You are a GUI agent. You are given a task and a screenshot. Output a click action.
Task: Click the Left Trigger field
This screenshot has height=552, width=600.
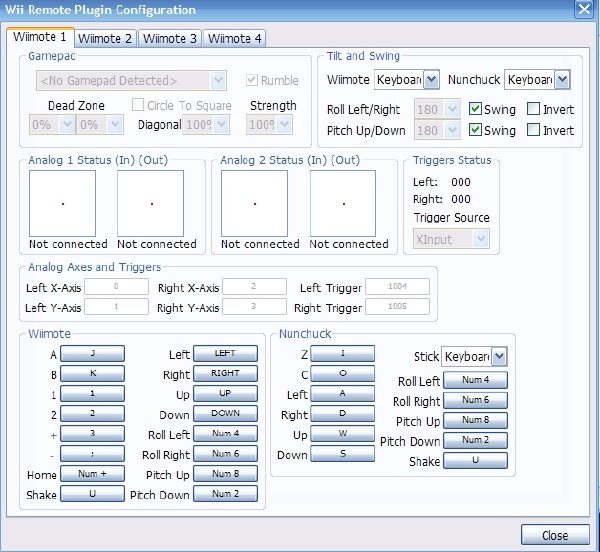(x=397, y=286)
